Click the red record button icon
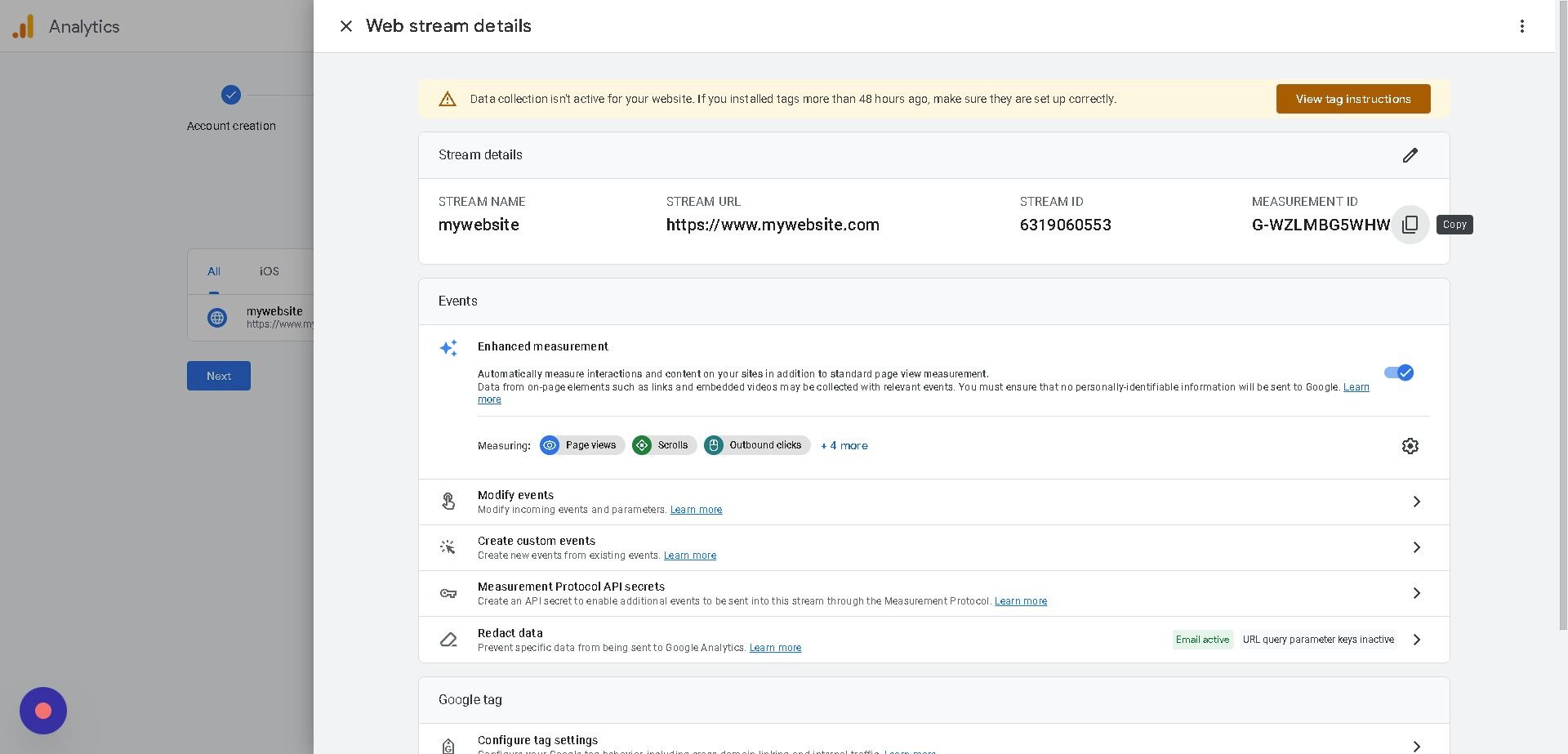This screenshot has height=754, width=1568. point(43,711)
